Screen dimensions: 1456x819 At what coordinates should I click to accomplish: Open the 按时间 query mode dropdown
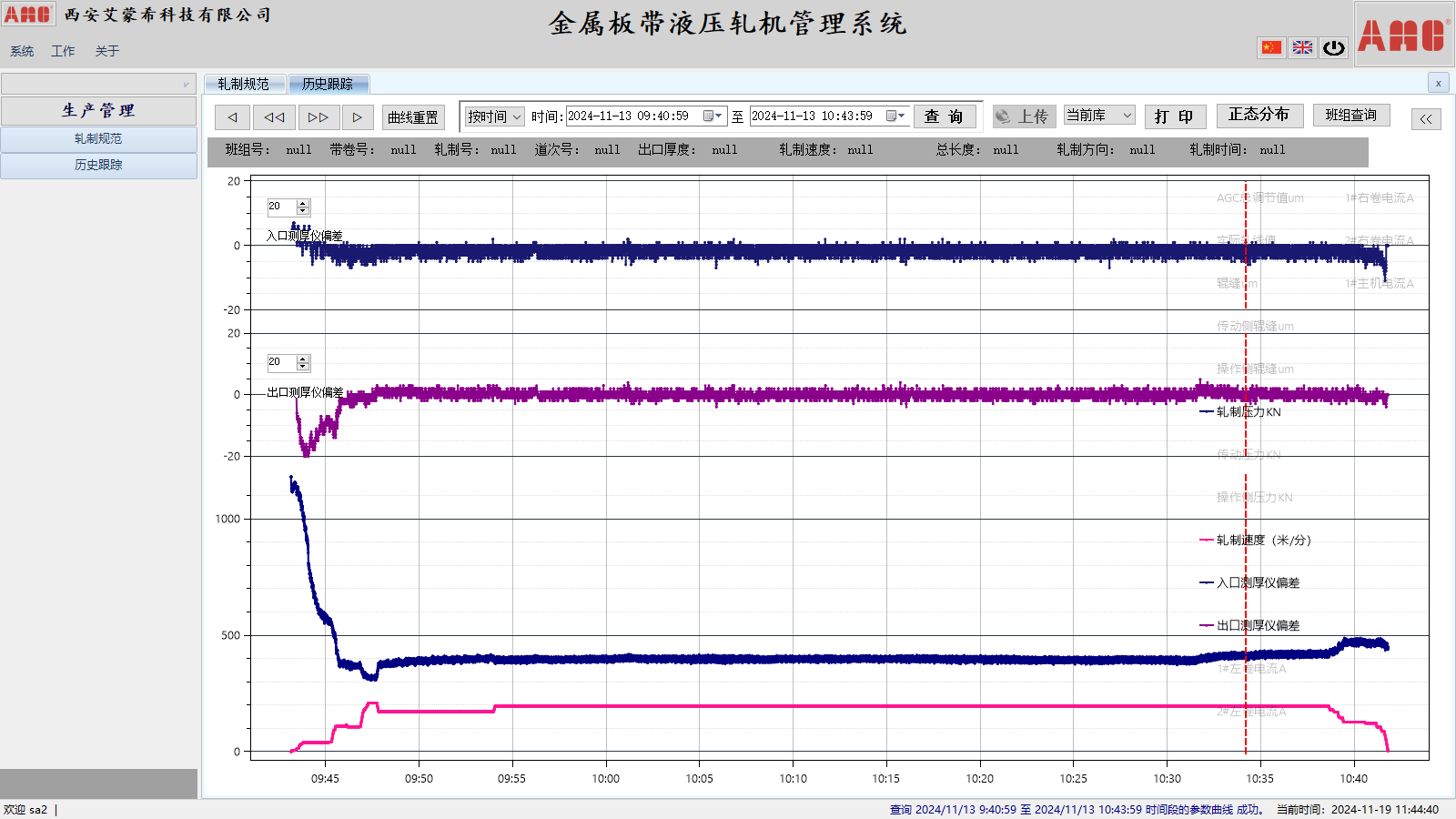coord(494,116)
